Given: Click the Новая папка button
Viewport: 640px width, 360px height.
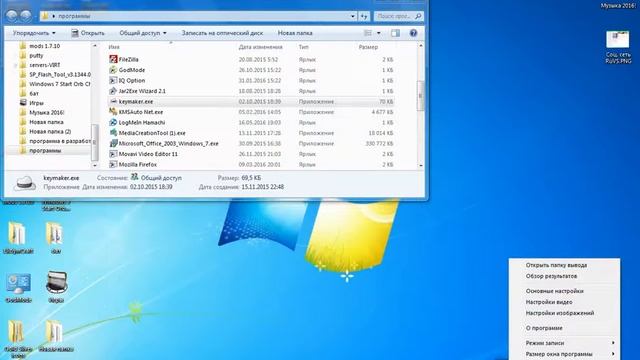Looking at the screenshot, I should (x=295, y=33).
